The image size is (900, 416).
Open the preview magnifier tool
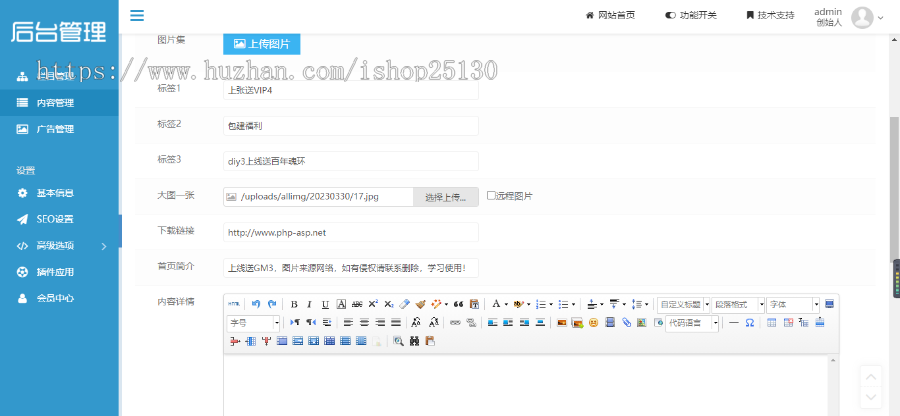coord(398,341)
